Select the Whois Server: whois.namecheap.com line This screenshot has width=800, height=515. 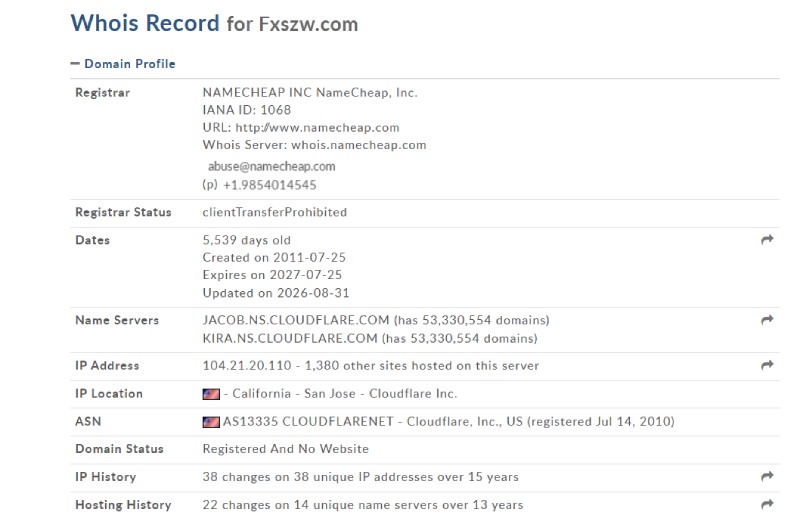pyautogui.click(x=314, y=145)
